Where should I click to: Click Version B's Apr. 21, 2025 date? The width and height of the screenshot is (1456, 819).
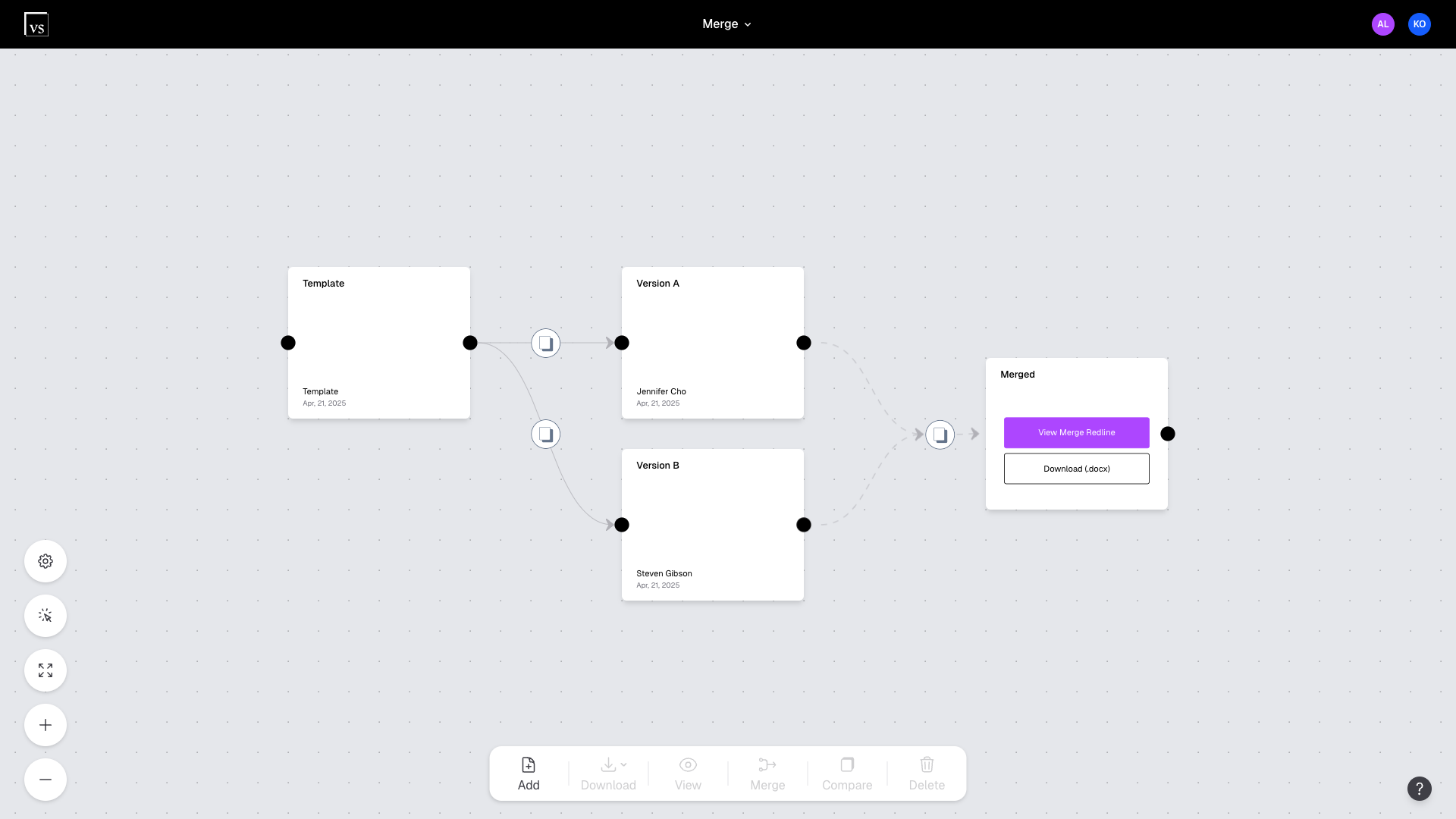tap(658, 585)
